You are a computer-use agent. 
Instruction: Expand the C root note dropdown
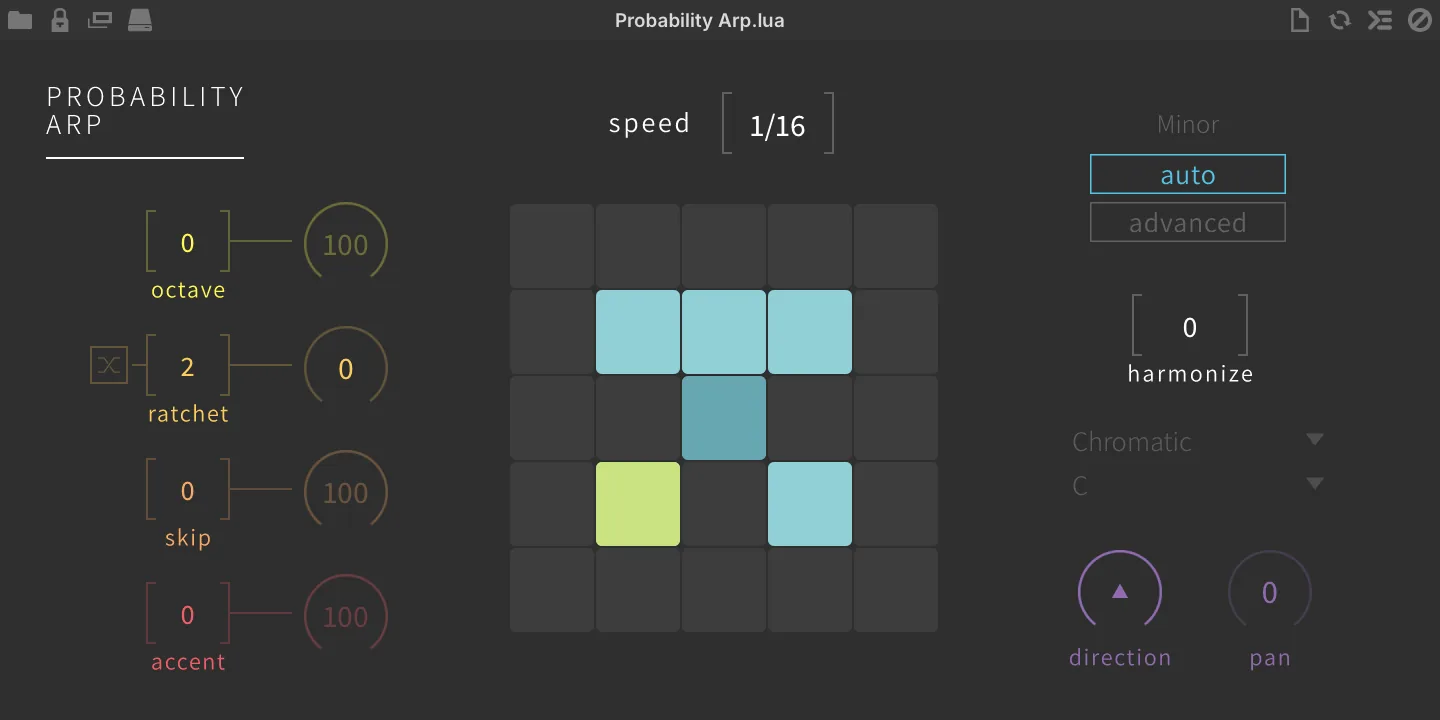click(1198, 486)
